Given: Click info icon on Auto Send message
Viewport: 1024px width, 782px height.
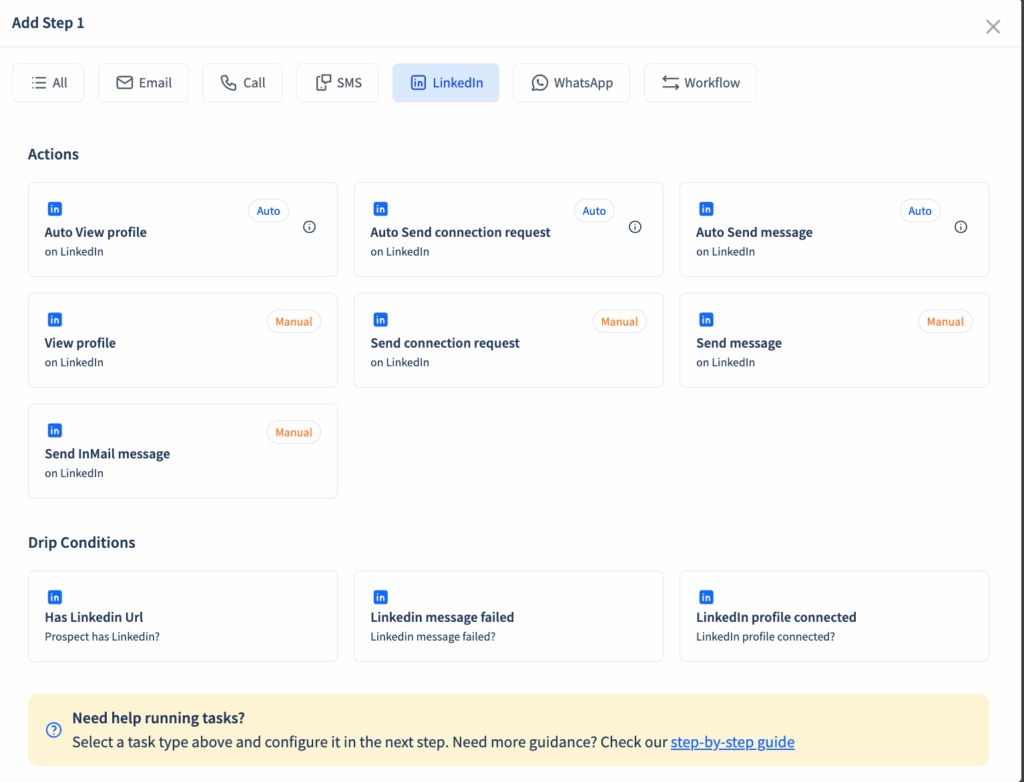Looking at the screenshot, I should (x=961, y=227).
